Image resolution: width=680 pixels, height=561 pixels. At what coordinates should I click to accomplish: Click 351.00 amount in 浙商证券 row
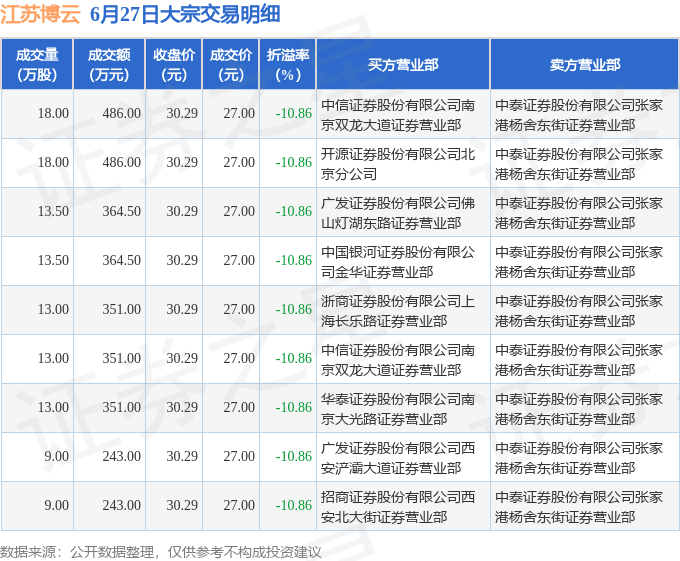(x=121, y=310)
